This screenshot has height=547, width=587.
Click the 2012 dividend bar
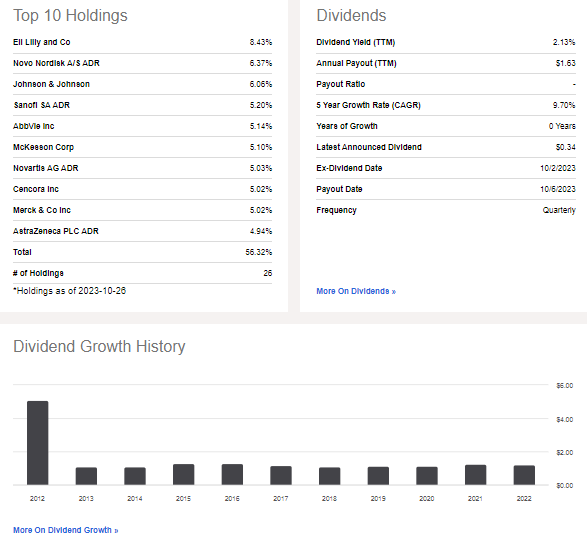[x=37, y=443]
